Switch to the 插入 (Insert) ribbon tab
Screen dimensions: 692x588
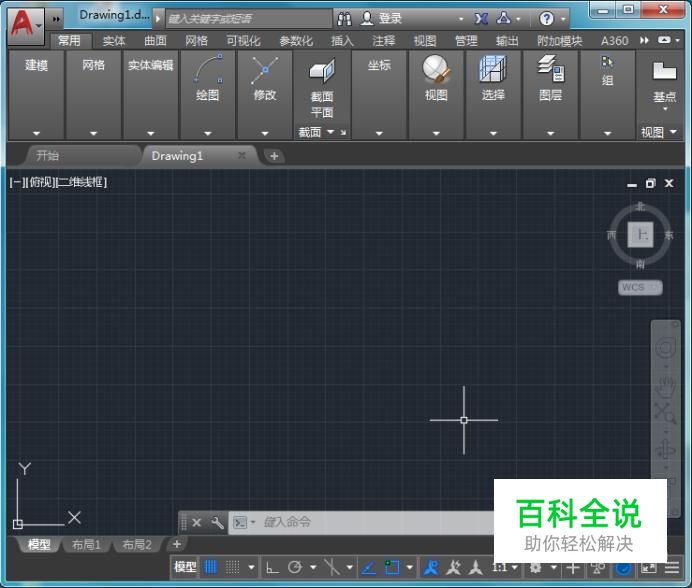[x=342, y=41]
